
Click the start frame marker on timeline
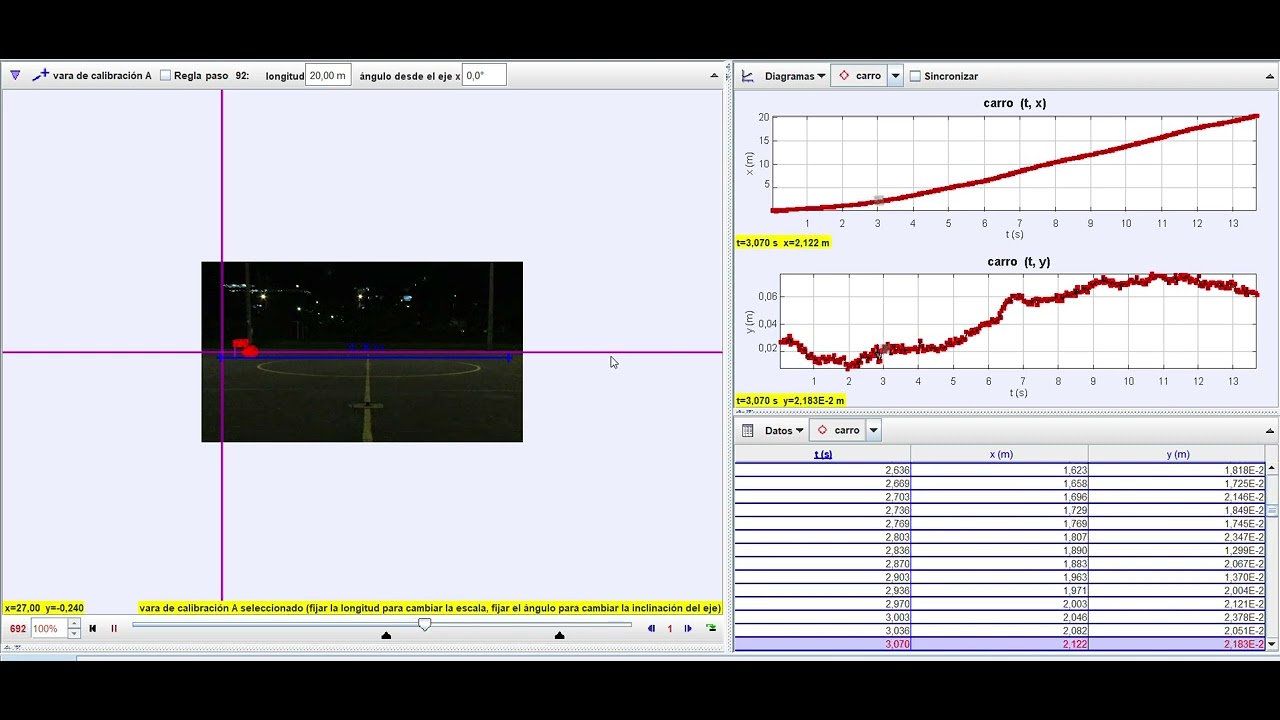[x=386, y=635]
